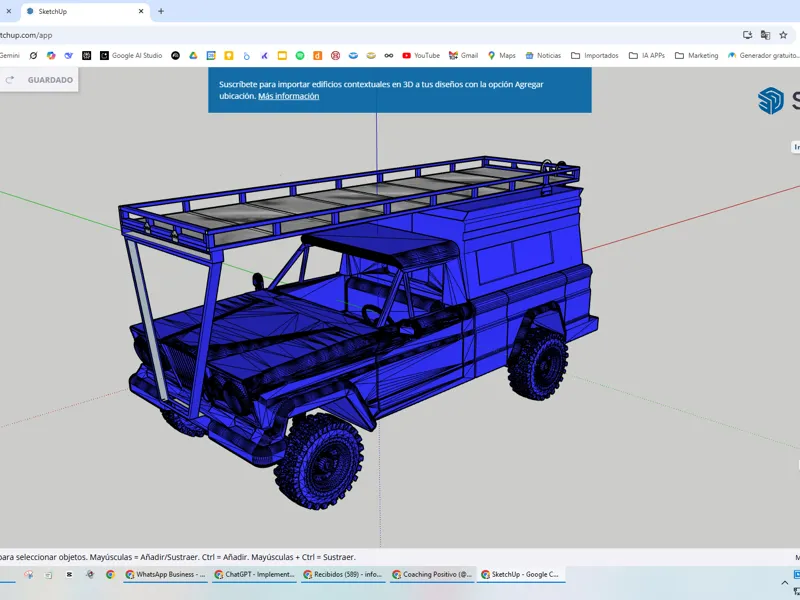The image size is (800, 600).
Task: Open the Maps bookmark
Action: pos(502,56)
